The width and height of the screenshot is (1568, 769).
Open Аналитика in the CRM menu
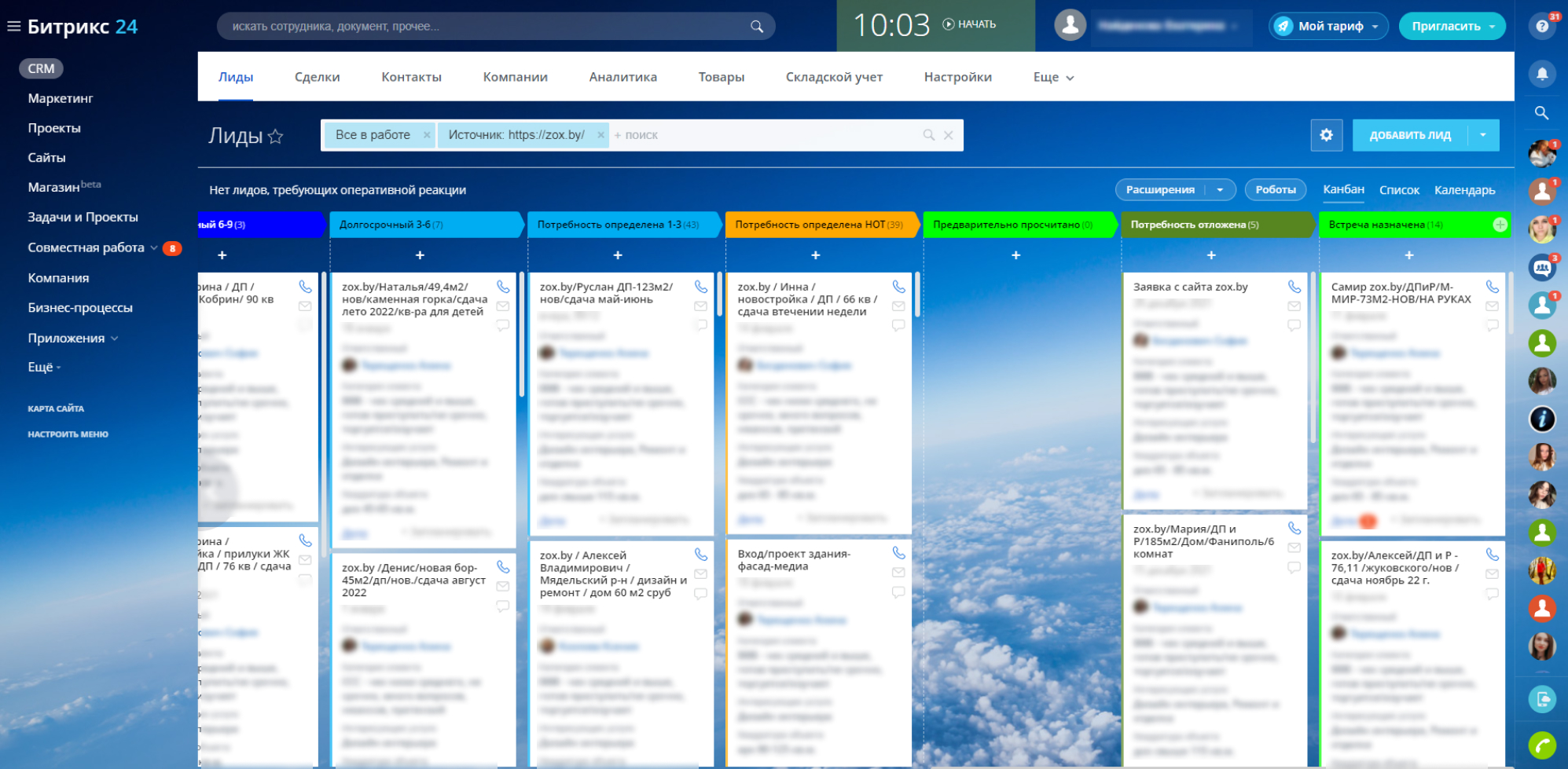point(622,77)
